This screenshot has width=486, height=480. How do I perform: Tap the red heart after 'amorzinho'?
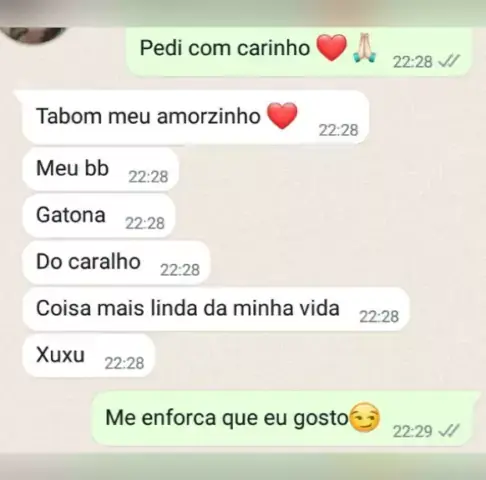(x=282, y=115)
